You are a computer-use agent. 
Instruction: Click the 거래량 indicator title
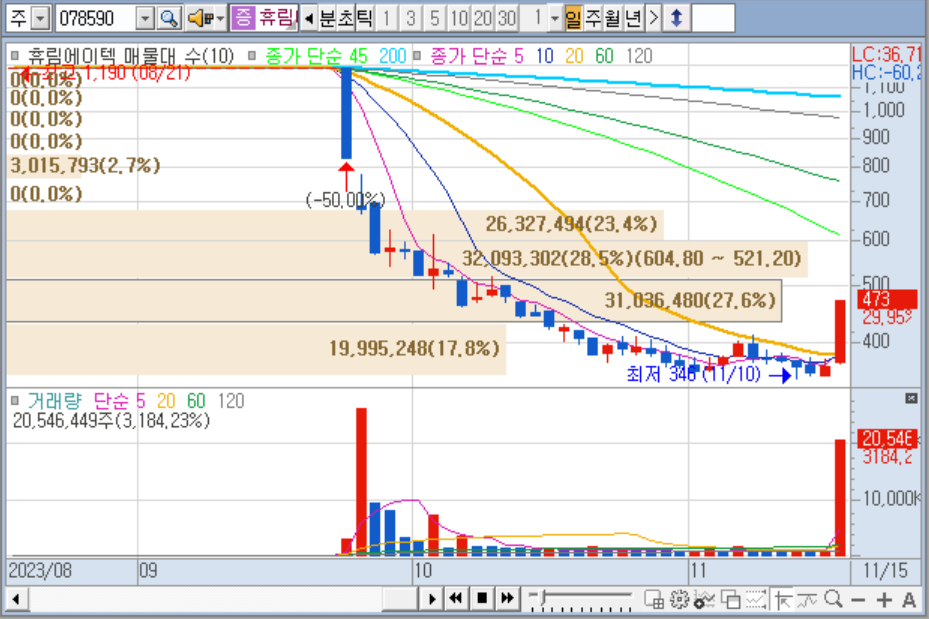coord(55,400)
